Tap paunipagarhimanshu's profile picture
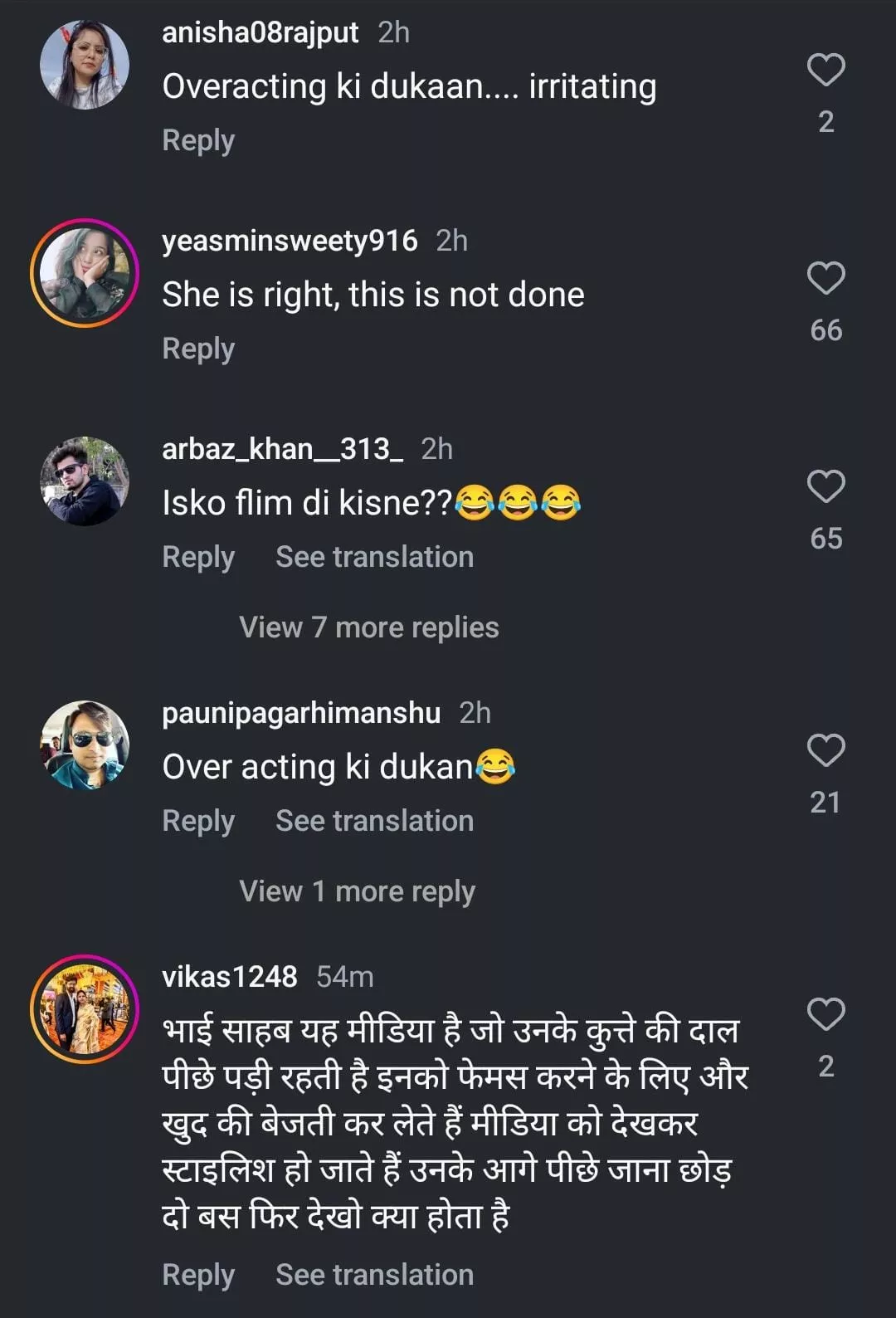 click(x=85, y=745)
